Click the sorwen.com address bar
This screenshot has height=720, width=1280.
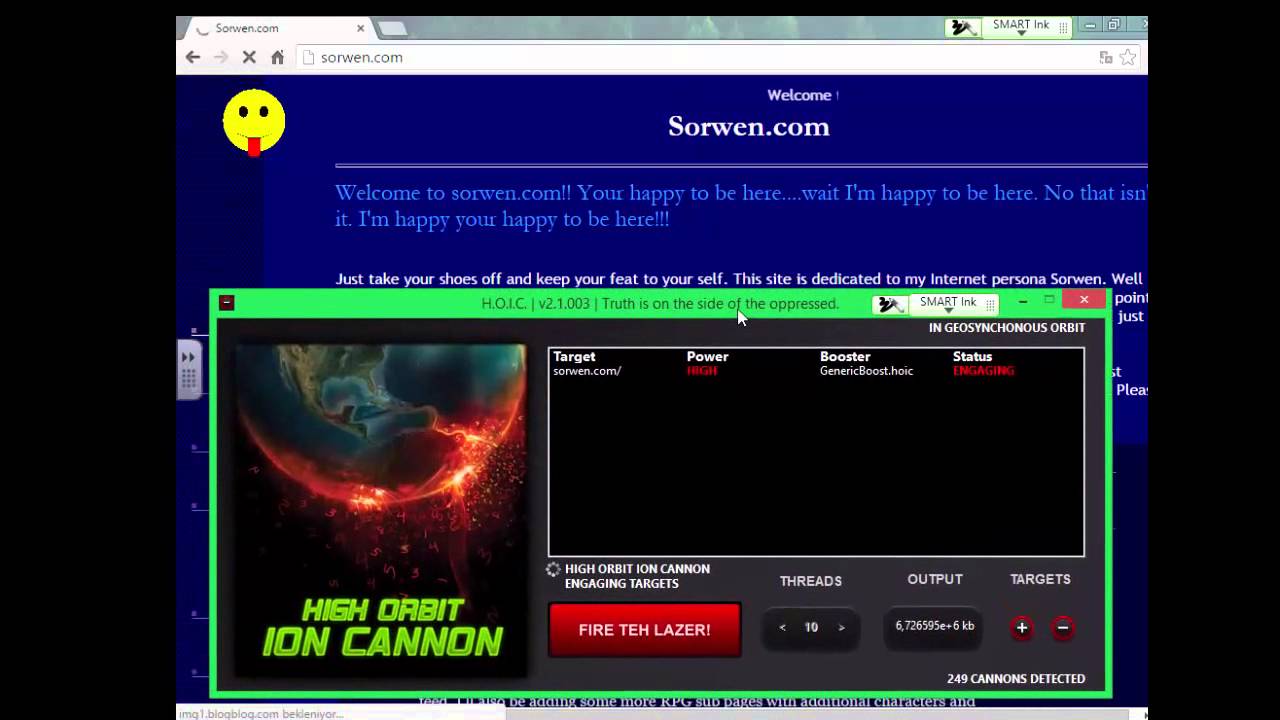click(700, 58)
